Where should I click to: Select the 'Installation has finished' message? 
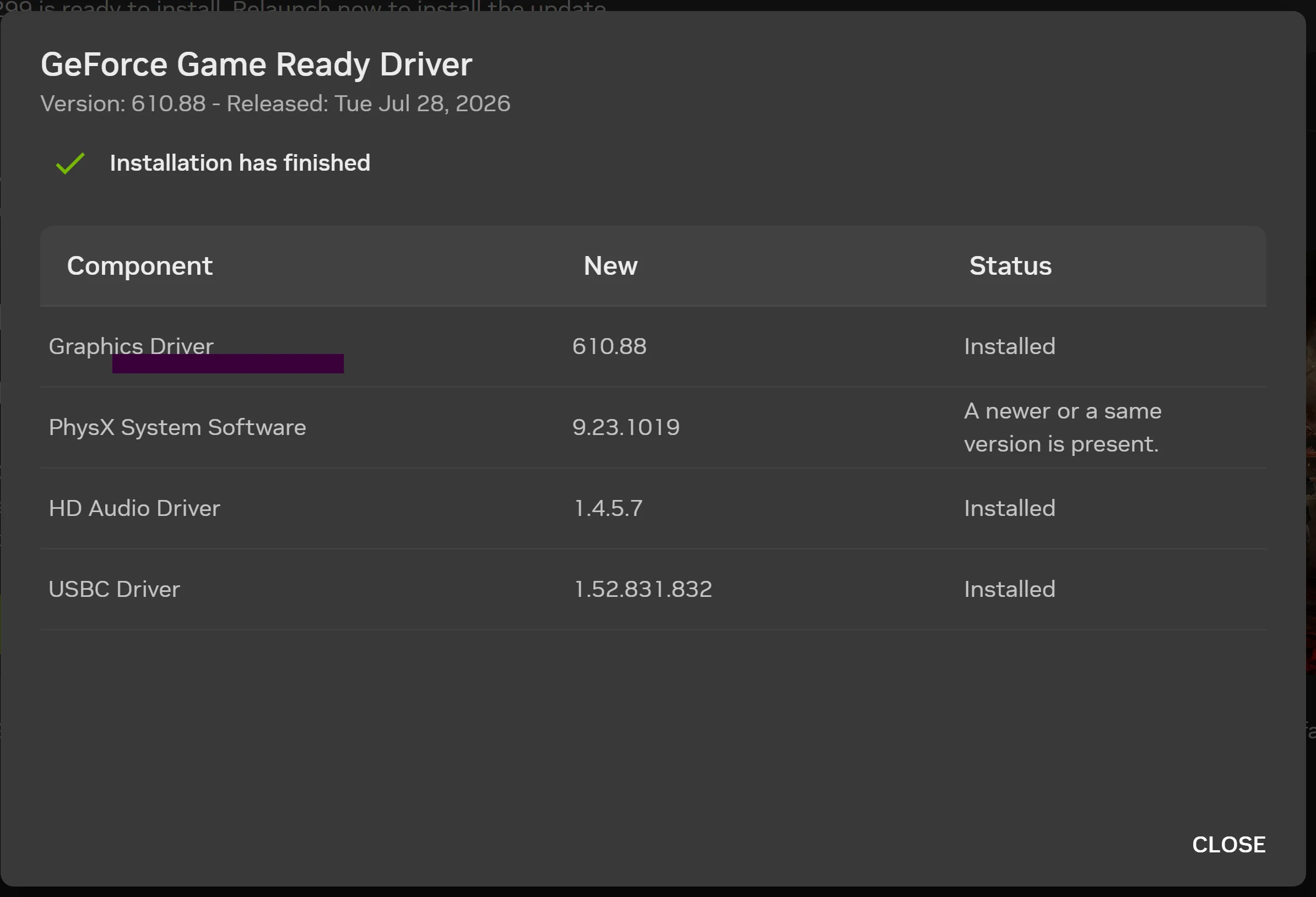[x=240, y=163]
